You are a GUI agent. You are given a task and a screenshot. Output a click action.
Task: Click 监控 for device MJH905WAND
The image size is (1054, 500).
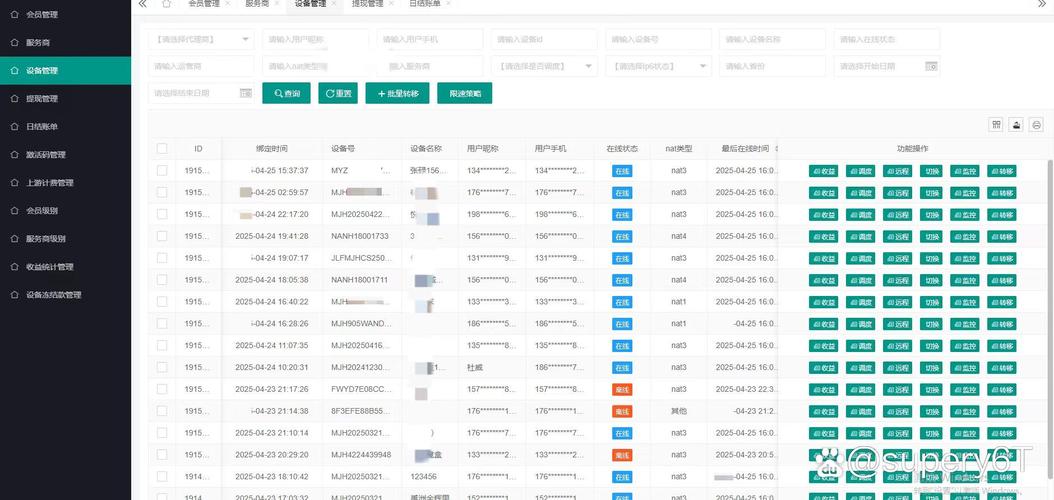[965, 324]
